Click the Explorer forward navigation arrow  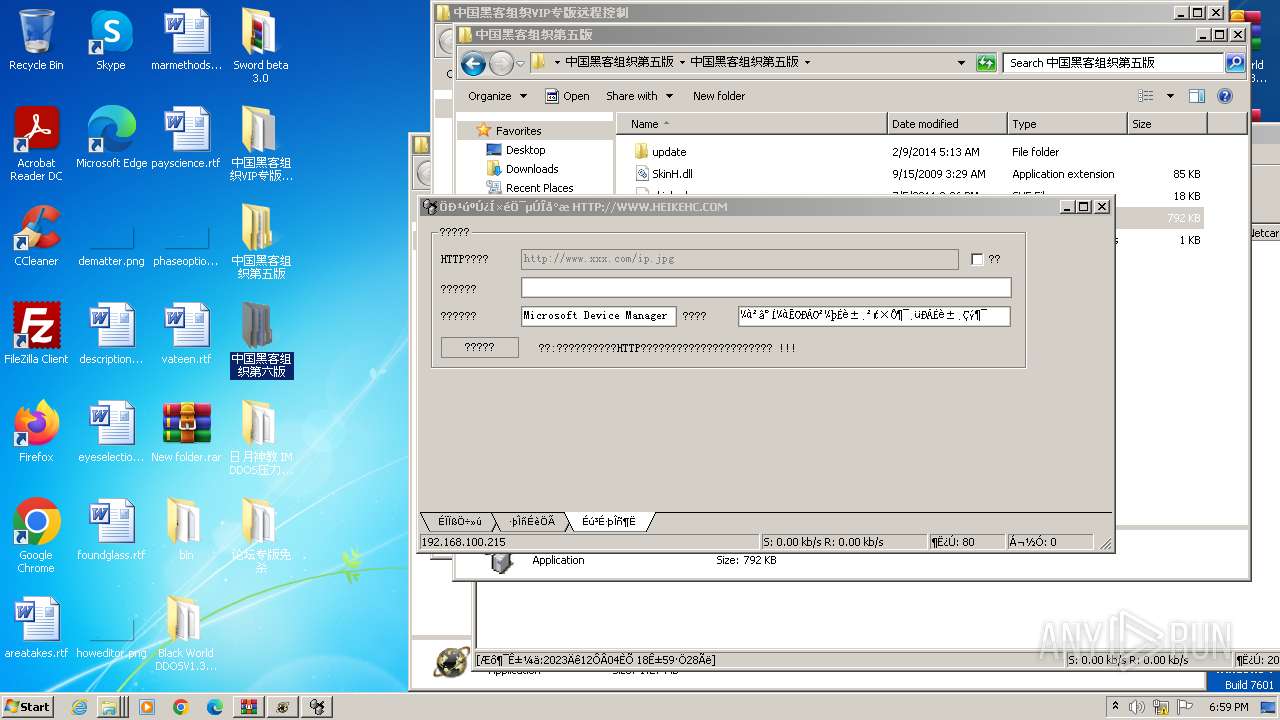pos(501,63)
